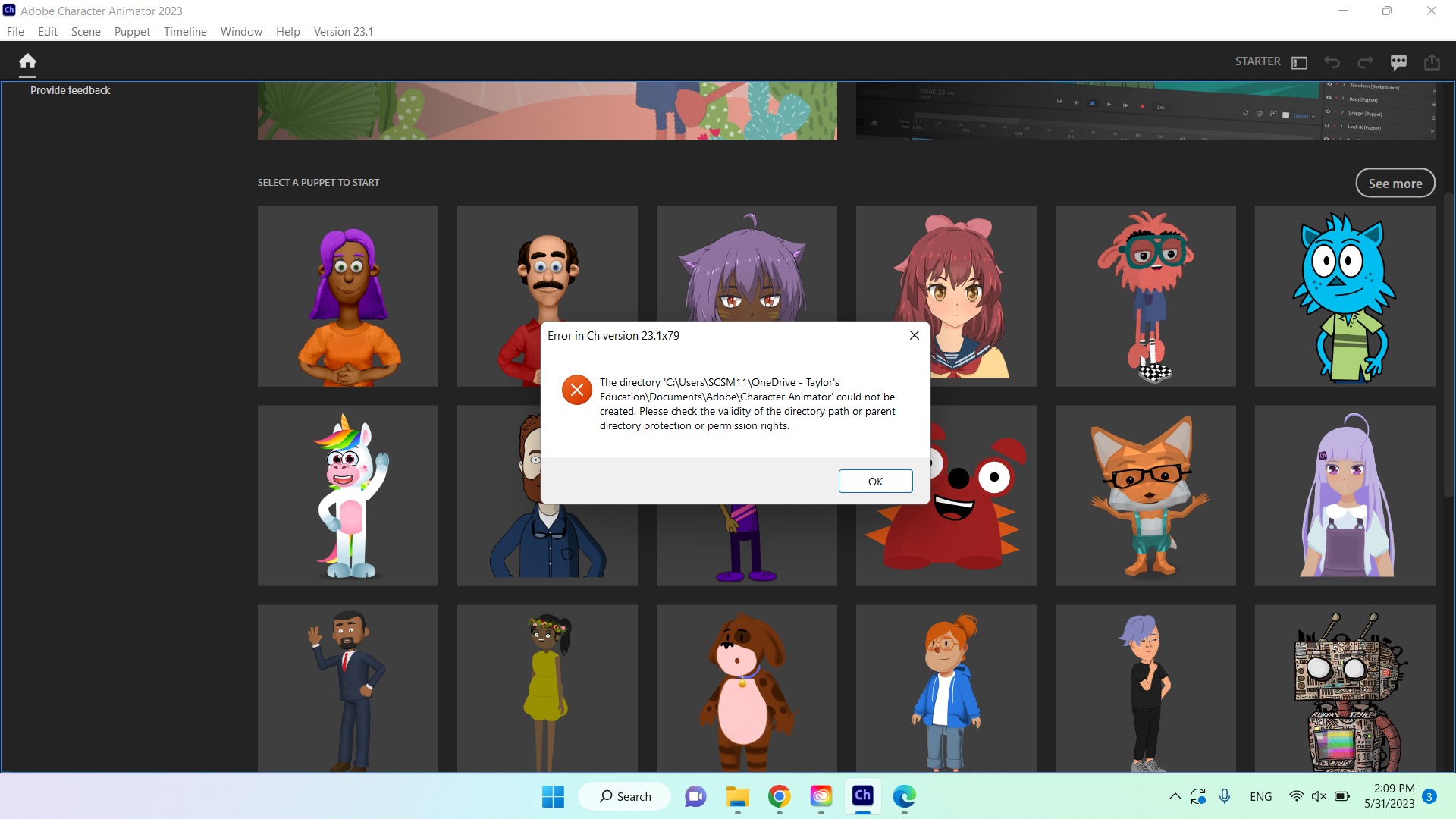Viewport: 1456px width, 819px height.
Task: Click the Share/export icon in the toolbar
Action: click(x=1432, y=62)
